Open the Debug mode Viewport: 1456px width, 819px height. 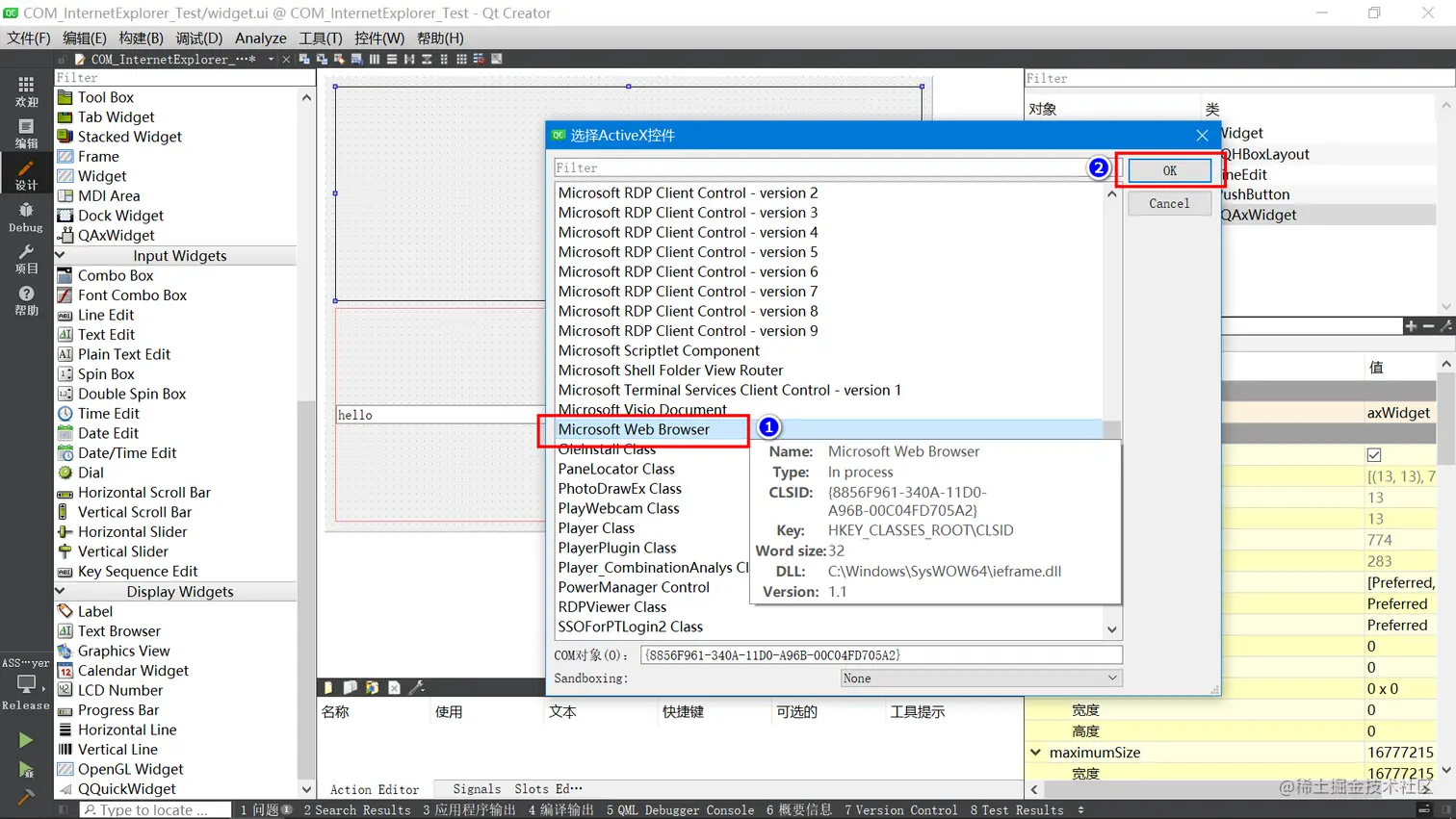coord(26,218)
